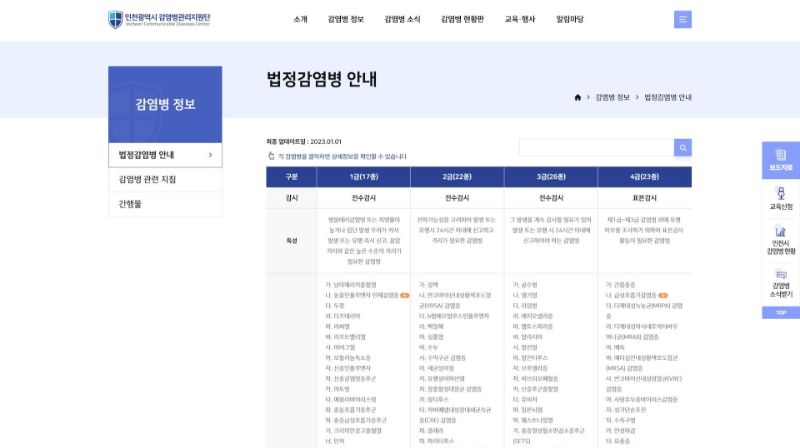This screenshot has height=448, width=800.
Task: Open 레지오넬라증 disease entry
Action: click(533, 316)
